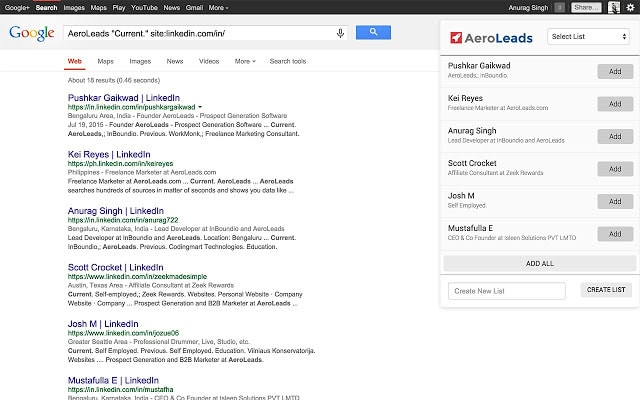Open News in the top black bar
This screenshot has width=640, height=400.
tap(171, 7)
